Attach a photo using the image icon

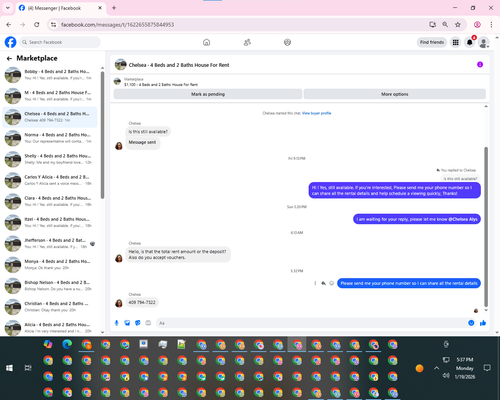tap(127, 323)
